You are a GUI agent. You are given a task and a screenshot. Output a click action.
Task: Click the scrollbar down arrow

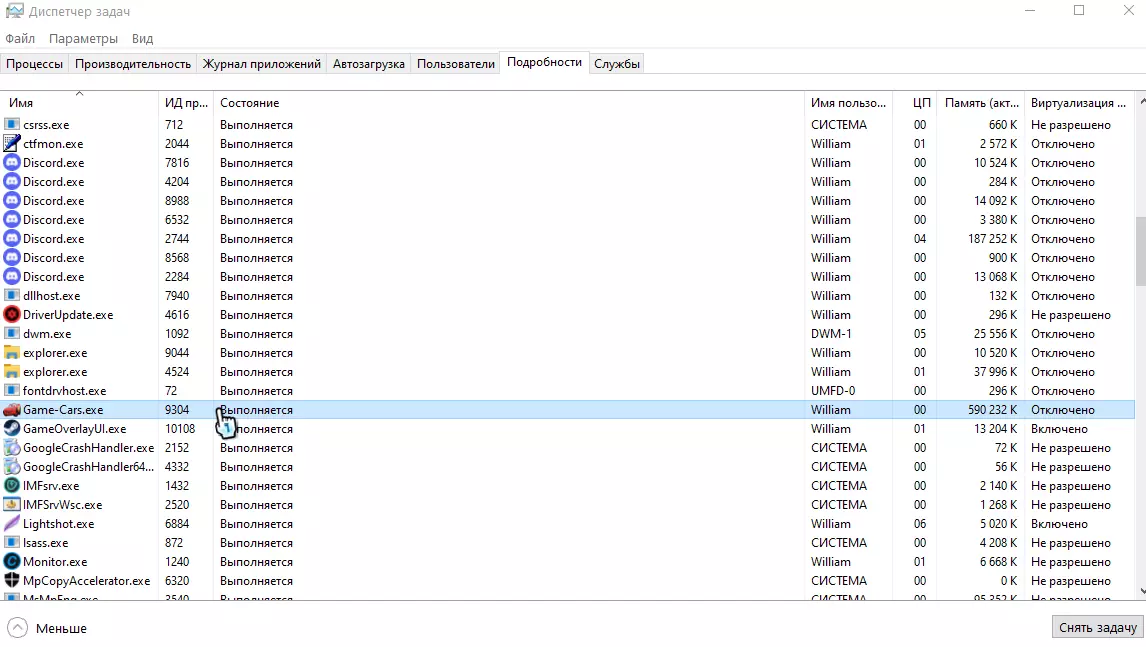pyautogui.click(x=1141, y=591)
